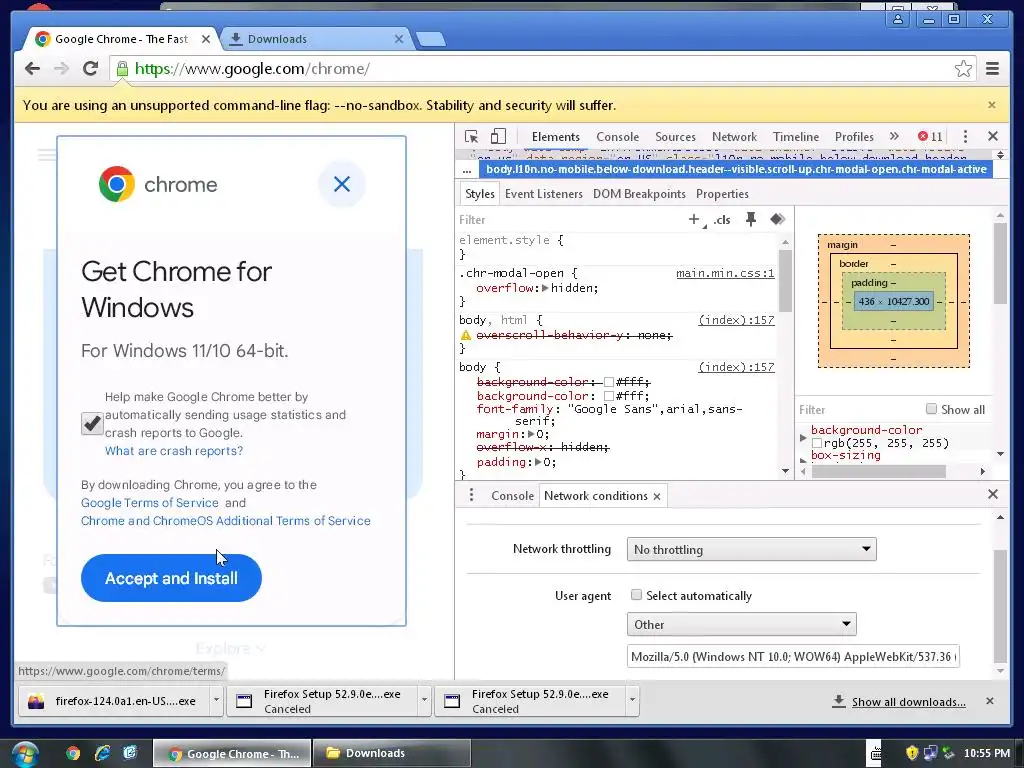Open firefox-124.0a1 download options arrow
1024x768 pixels.
[216, 701]
